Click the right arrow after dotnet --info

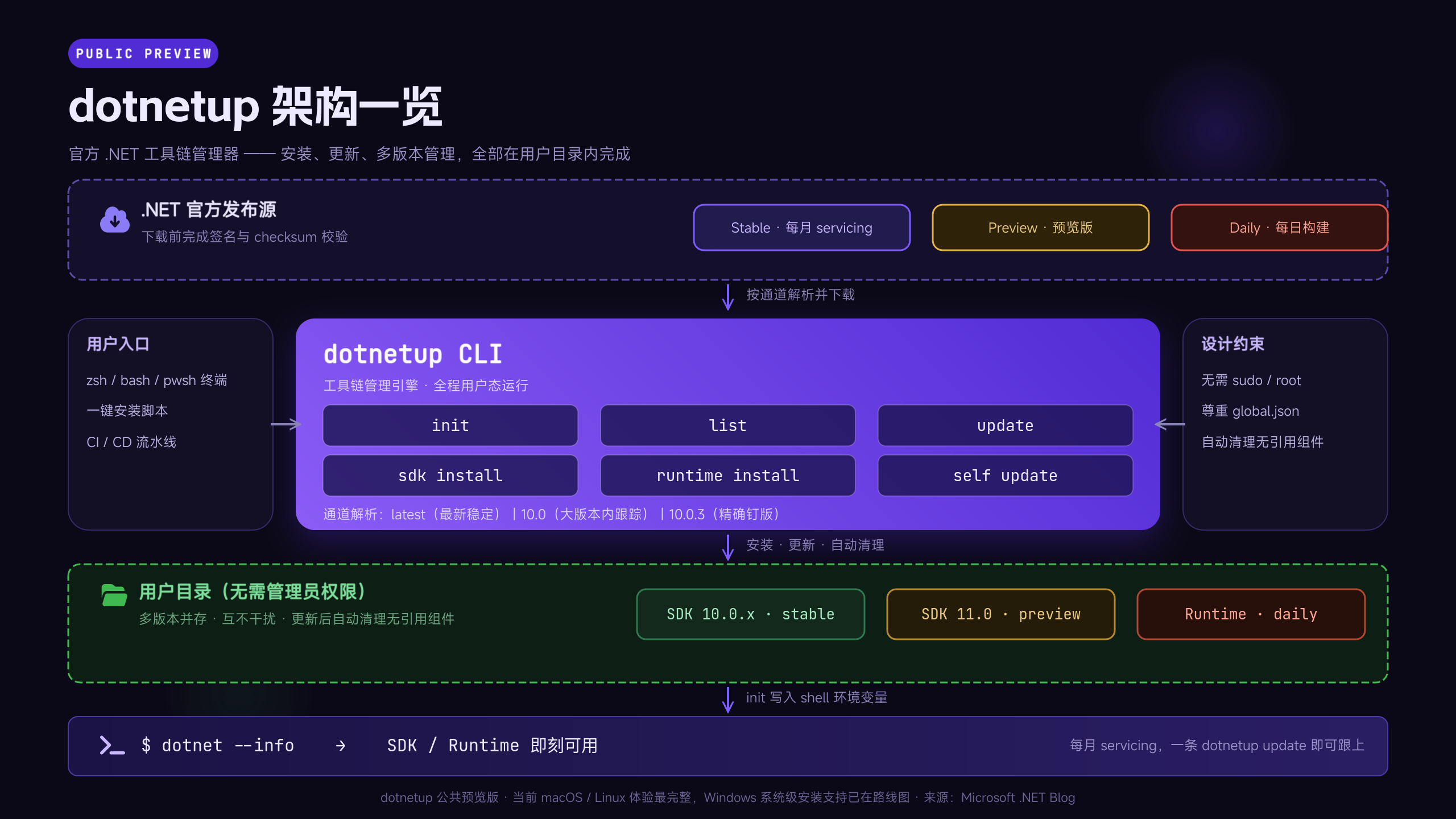click(341, 746)
